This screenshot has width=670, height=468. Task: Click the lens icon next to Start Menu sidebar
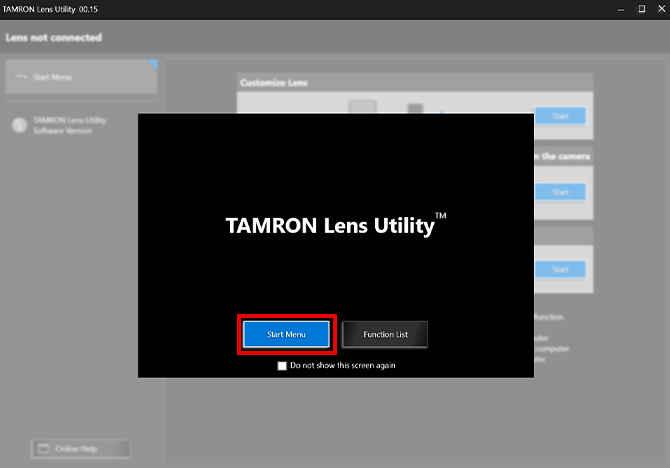point(21,77)
